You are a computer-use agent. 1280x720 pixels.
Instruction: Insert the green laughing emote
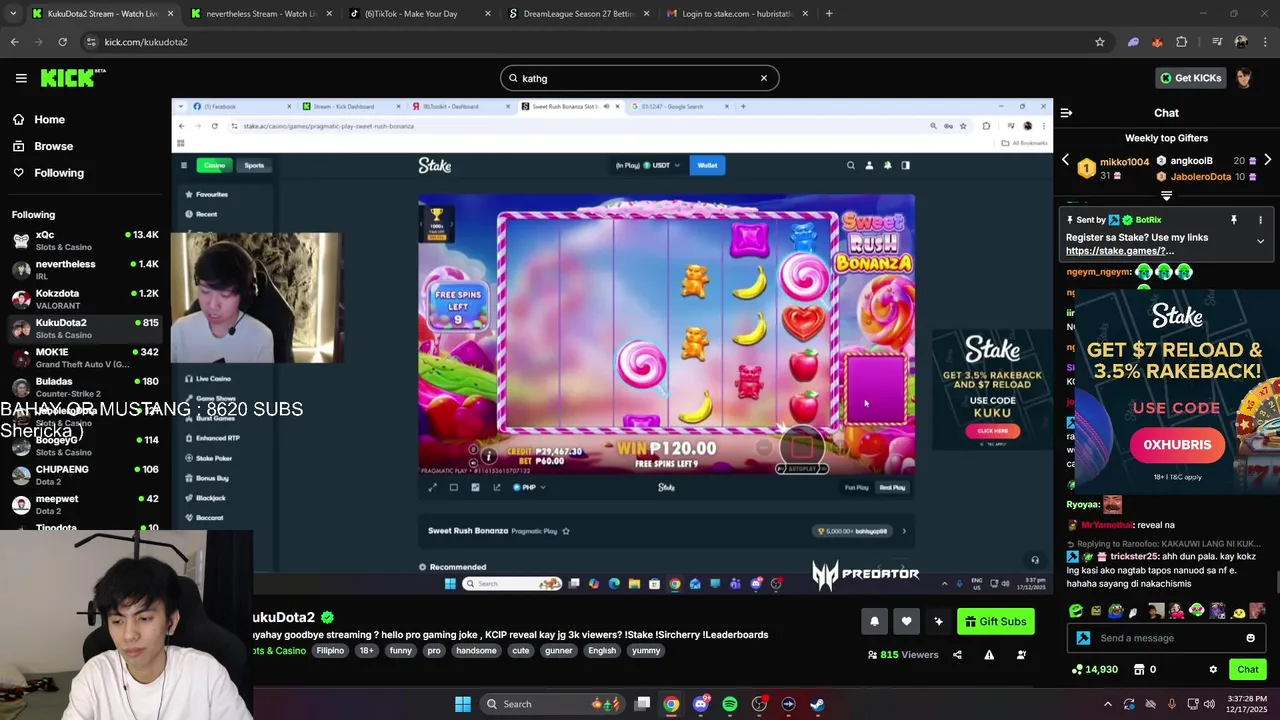pyautogui.click(x=1076, y=611)
